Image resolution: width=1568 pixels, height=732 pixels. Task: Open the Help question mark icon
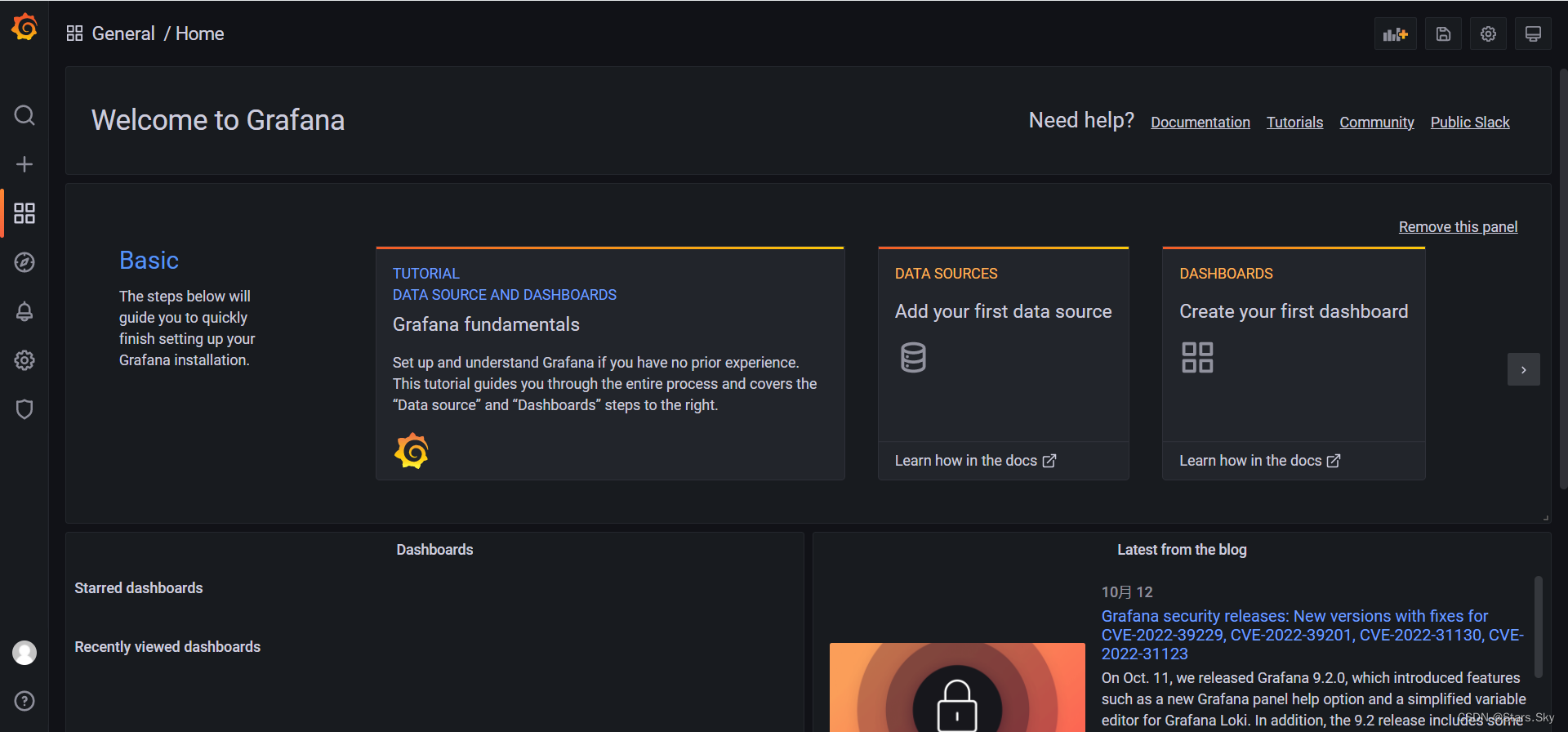coord(24,701)
